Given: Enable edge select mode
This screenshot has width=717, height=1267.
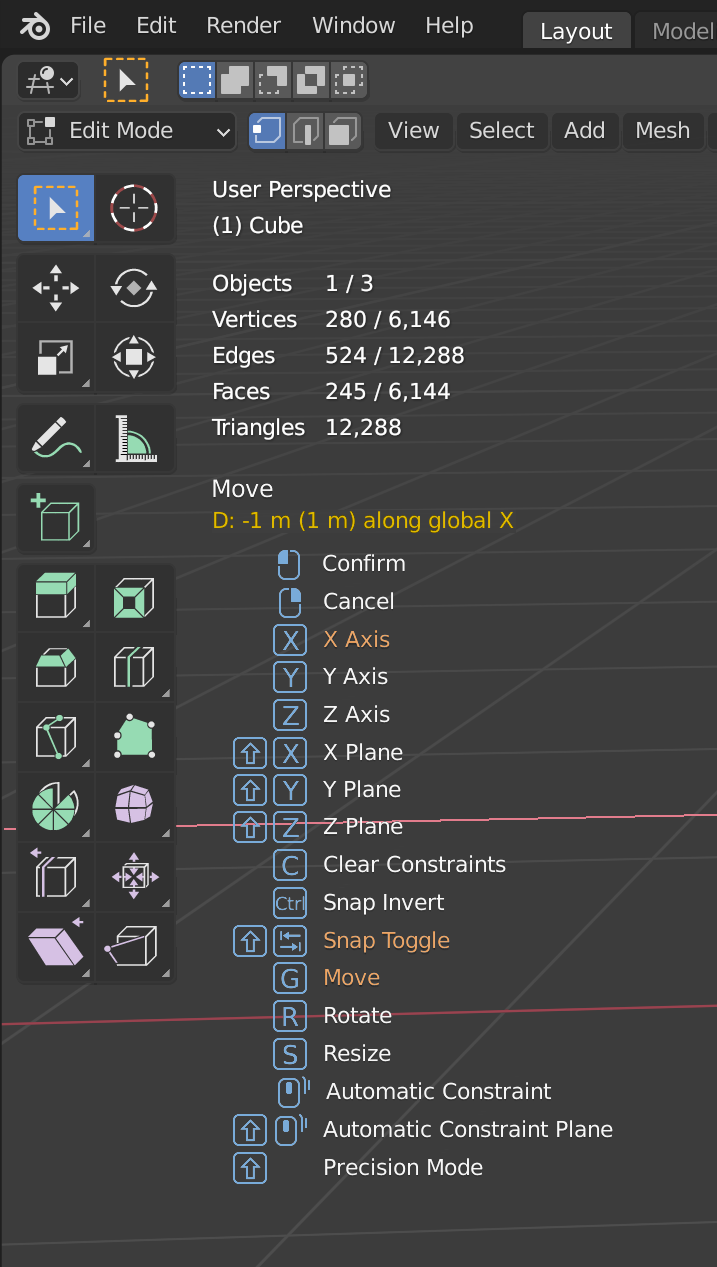Looking at the screenshot, I should (x=306, y=131).
